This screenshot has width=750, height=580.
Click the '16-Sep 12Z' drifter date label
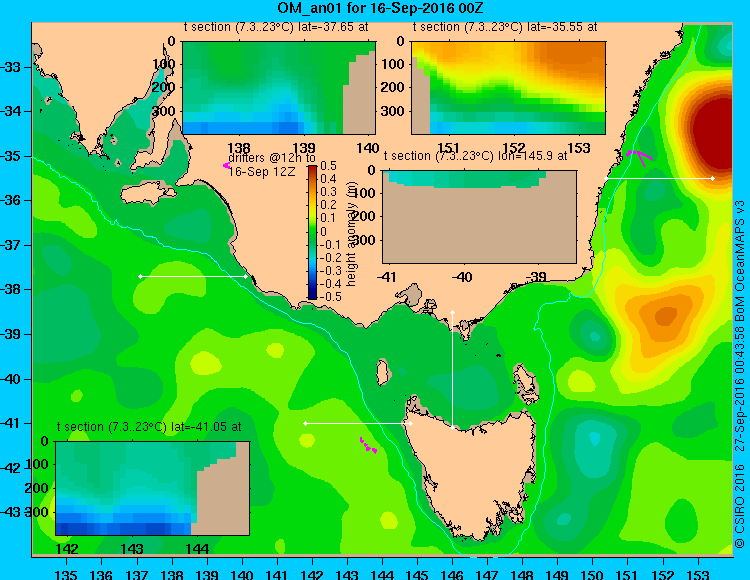(261, 172)
